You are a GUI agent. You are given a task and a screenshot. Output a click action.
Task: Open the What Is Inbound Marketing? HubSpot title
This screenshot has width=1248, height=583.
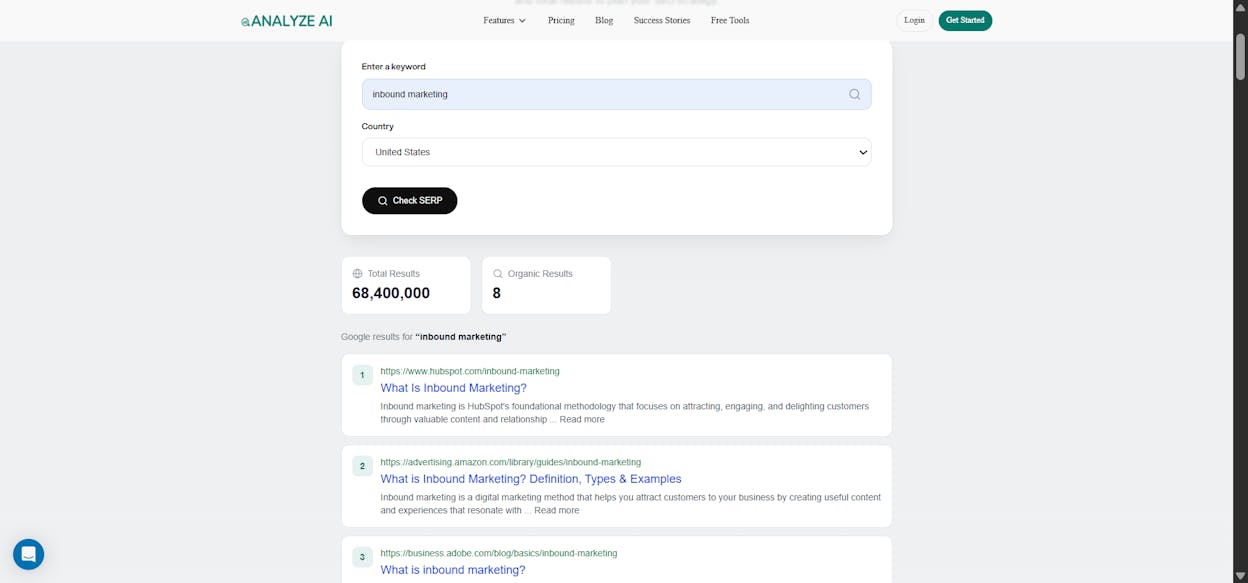(453, 388)
